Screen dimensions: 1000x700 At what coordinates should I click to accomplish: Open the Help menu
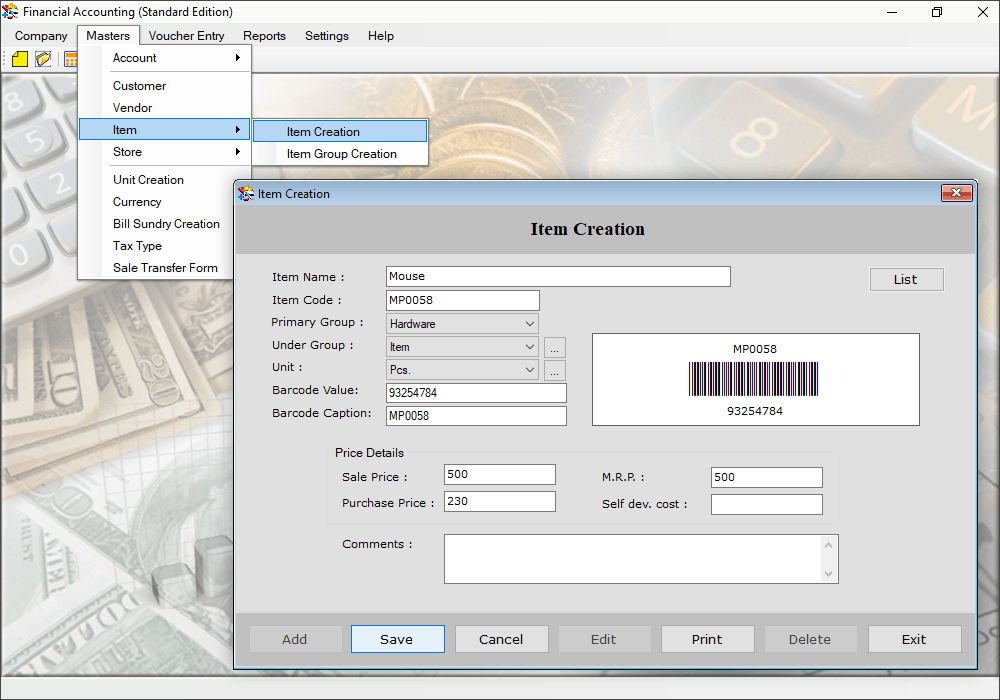coord(381,36)
